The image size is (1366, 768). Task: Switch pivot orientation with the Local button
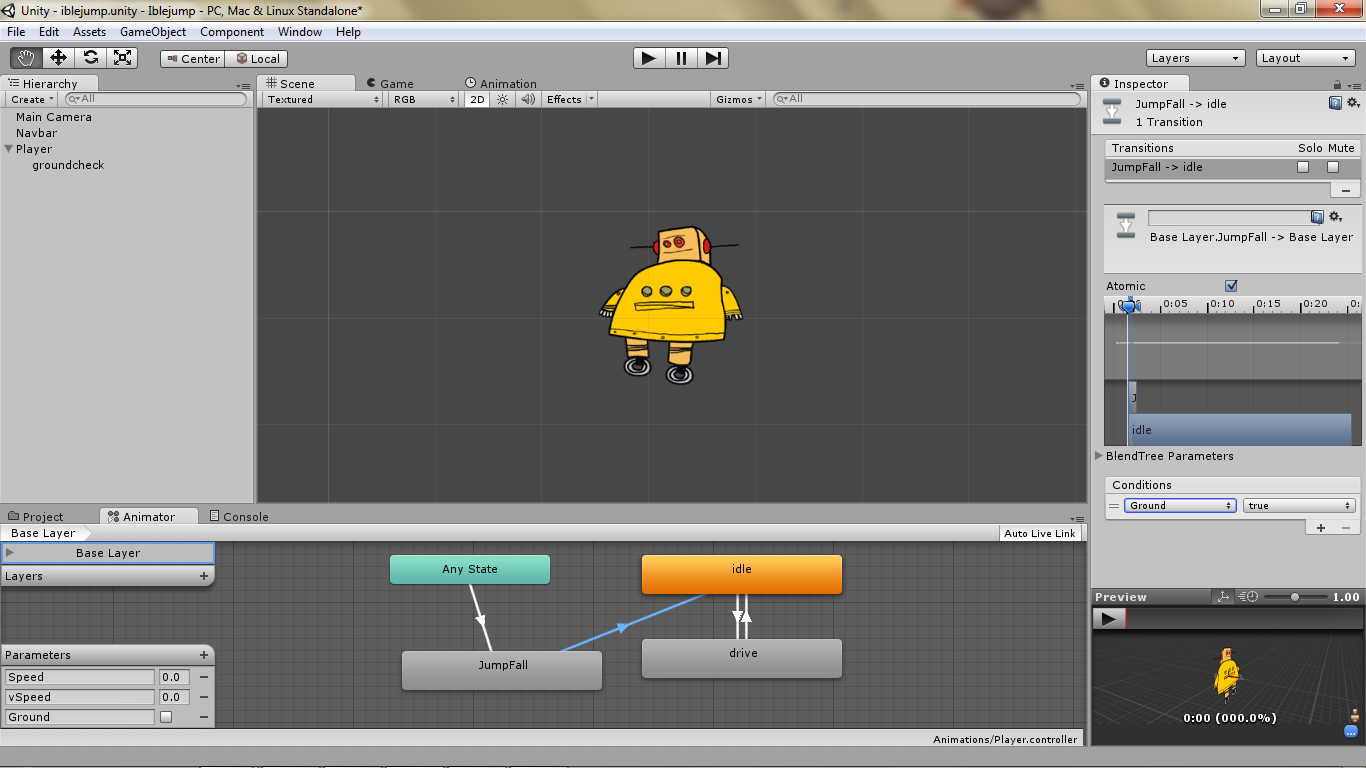coord(256,58)
